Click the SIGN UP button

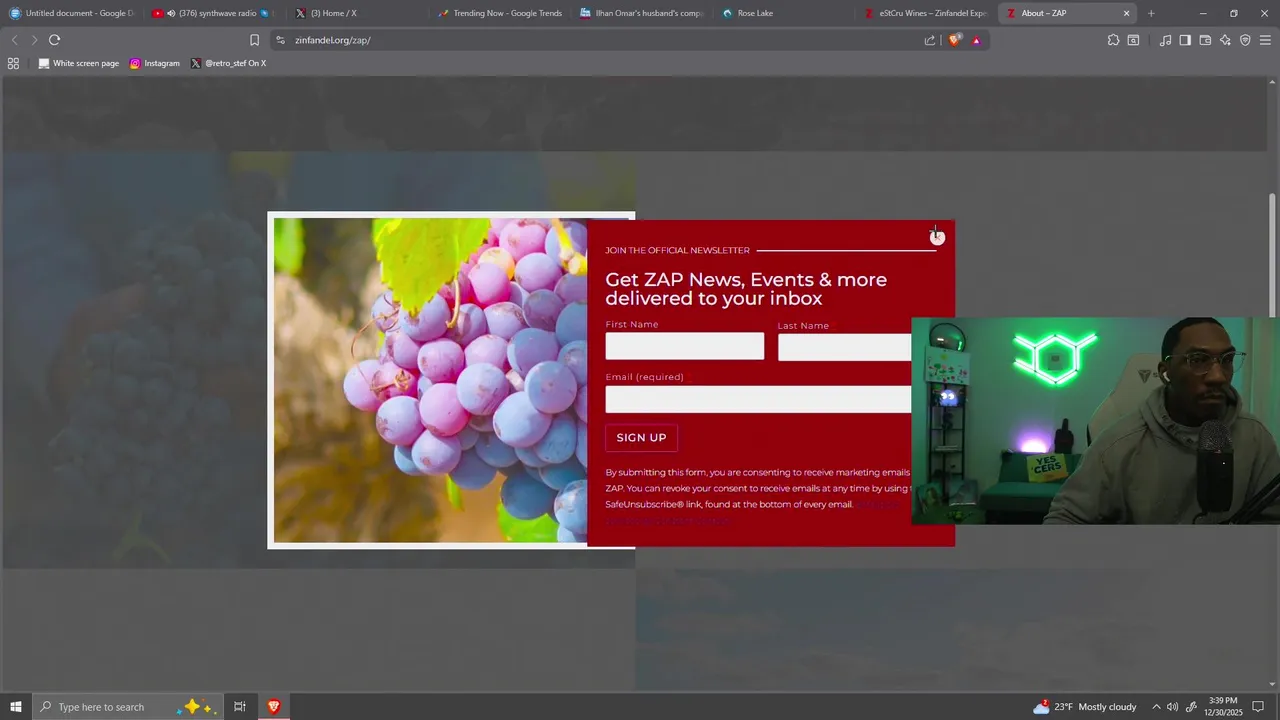click(641, 438)
